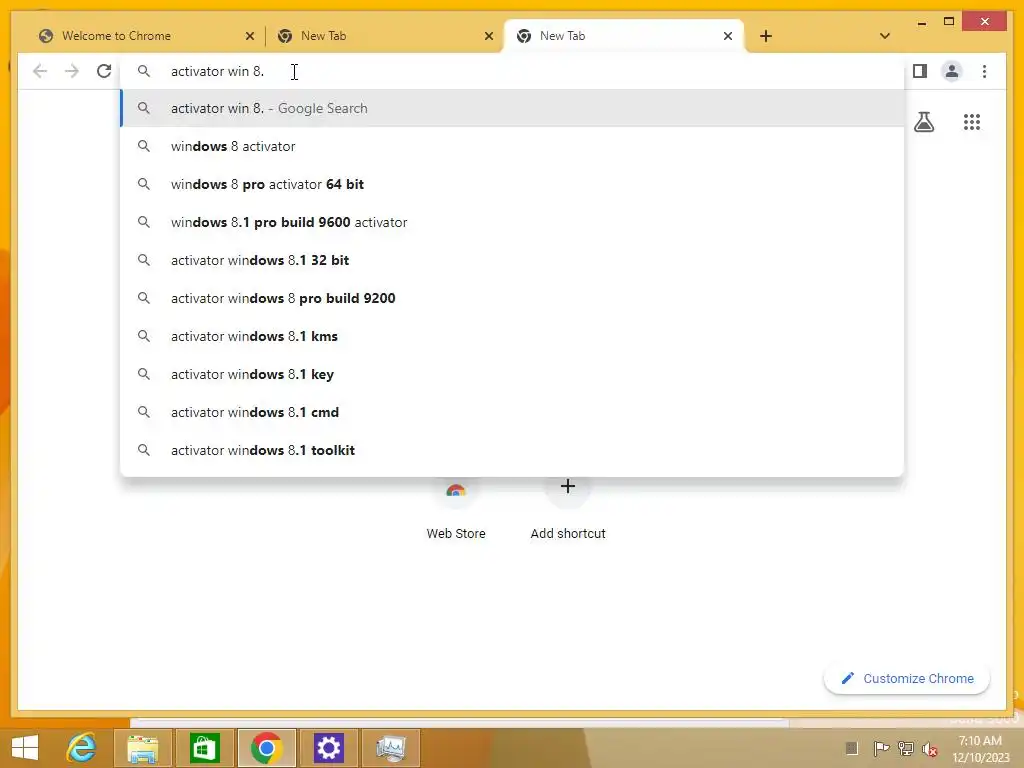The width and height of the screenshot is (1024, 768).
Task: Click network tray icon
Action: point(906,748)
